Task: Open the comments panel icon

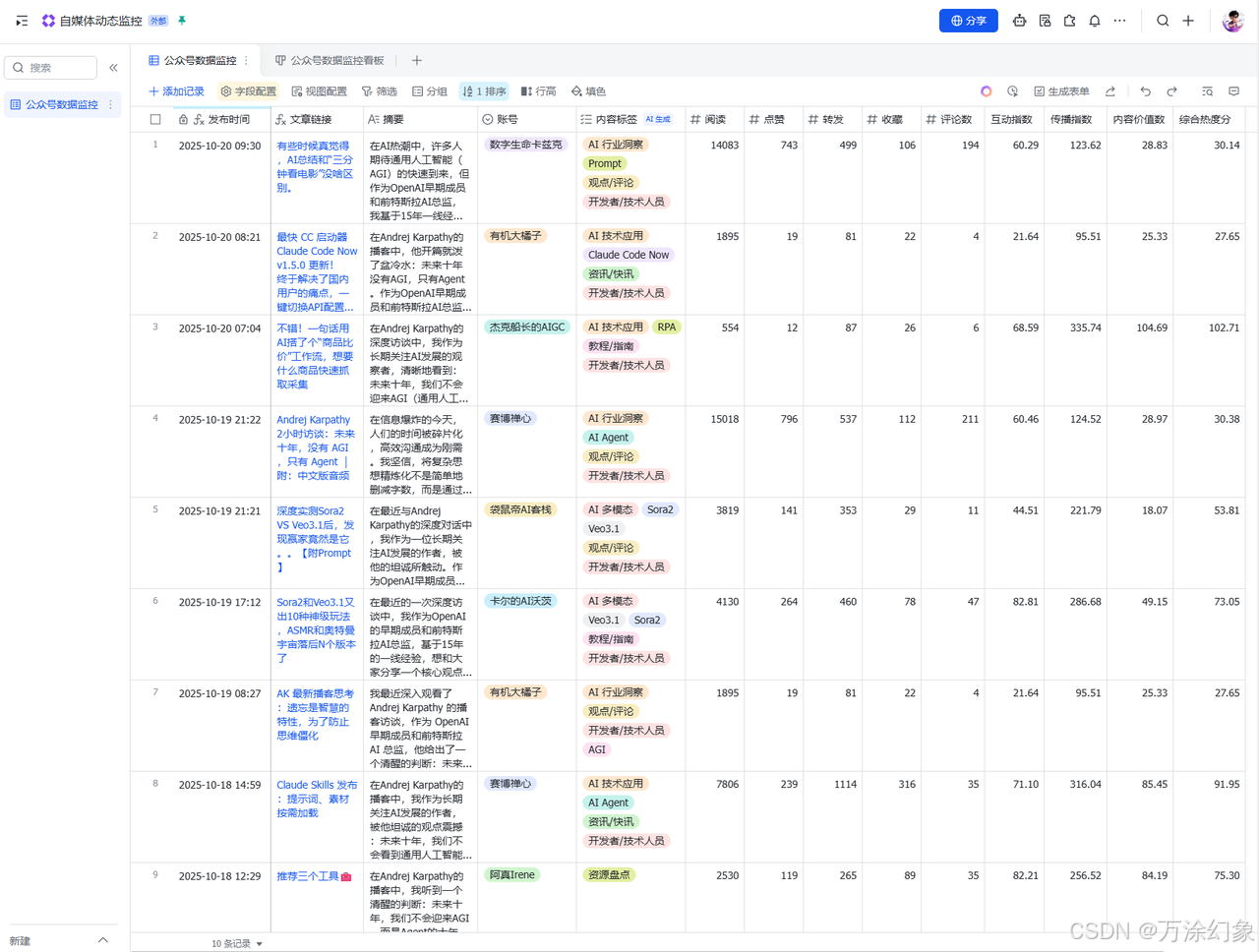Action: (x=1233, y=91)
